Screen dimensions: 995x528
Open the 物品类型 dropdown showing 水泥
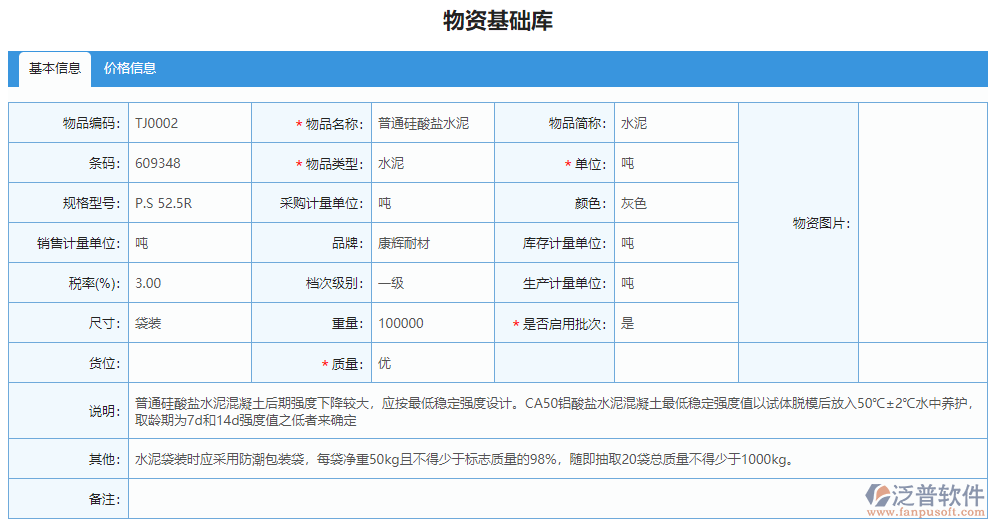click(432, 163)
